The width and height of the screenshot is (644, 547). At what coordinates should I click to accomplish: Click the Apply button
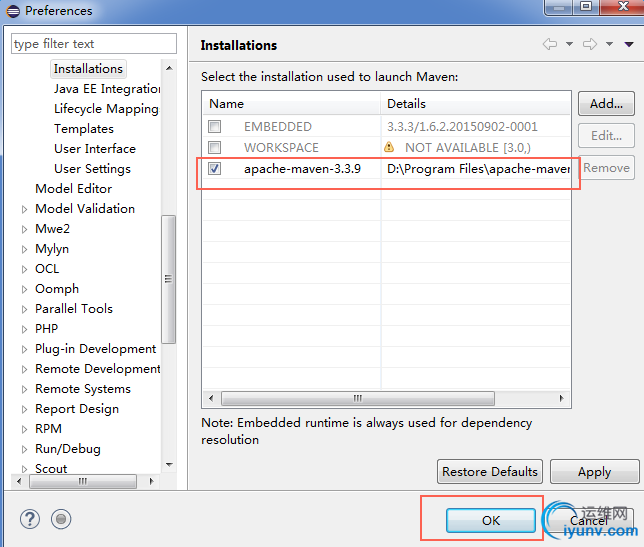(594, 471)
